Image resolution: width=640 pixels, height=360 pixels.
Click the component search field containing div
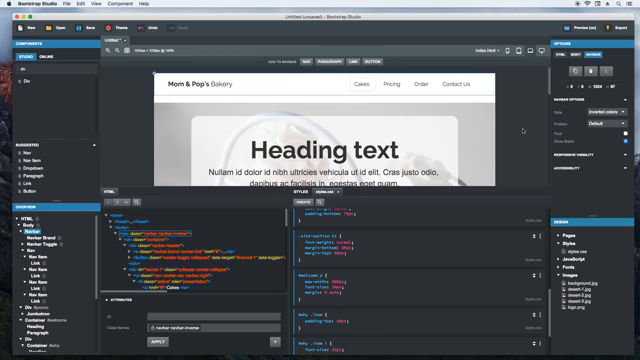click(x=57, y=69)
